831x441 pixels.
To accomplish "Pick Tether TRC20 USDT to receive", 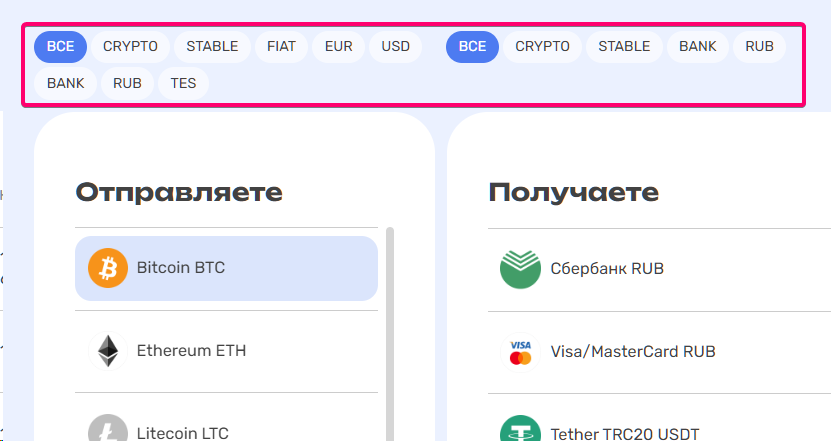I will tap(625, 434).
